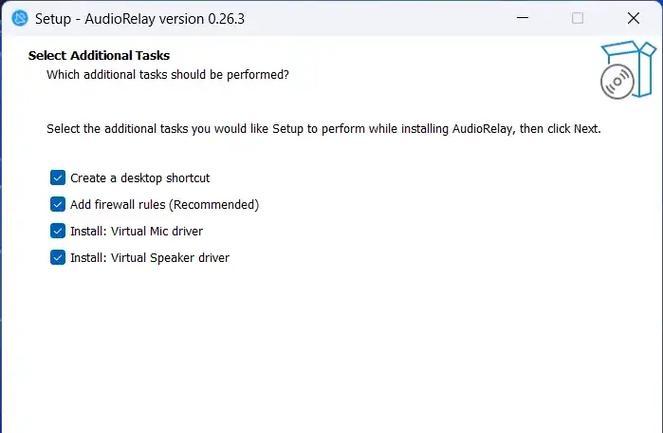Uncheck the Create a desktop shortcut checkbox
The height and width of the screenshot is (433, 663).
click(58, 178)
